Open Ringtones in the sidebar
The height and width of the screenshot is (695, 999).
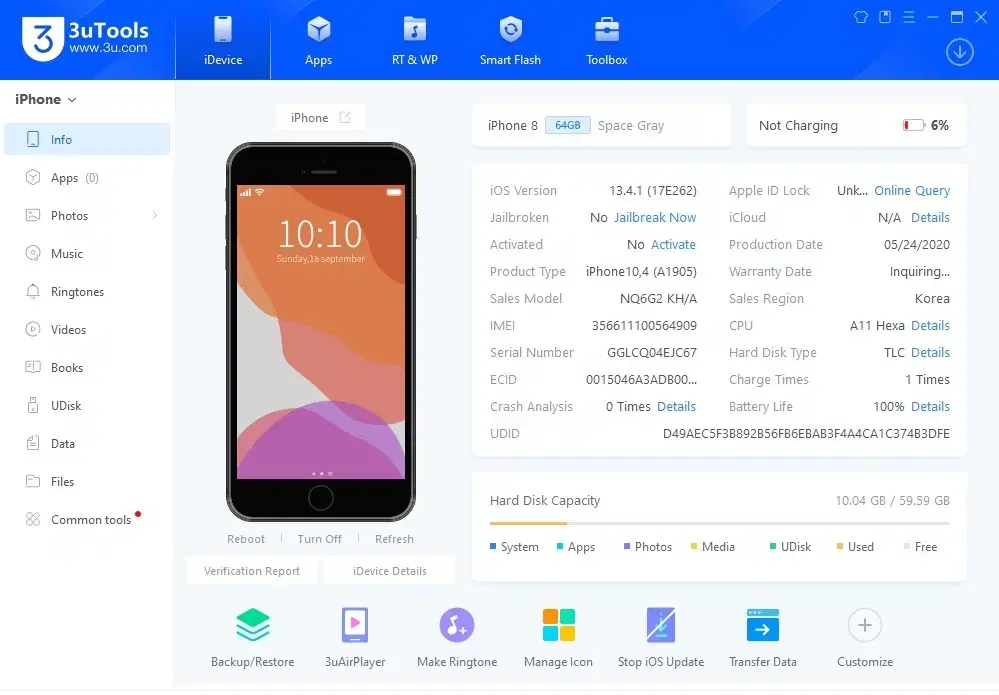pyautogui.click(x=87, y=292)
